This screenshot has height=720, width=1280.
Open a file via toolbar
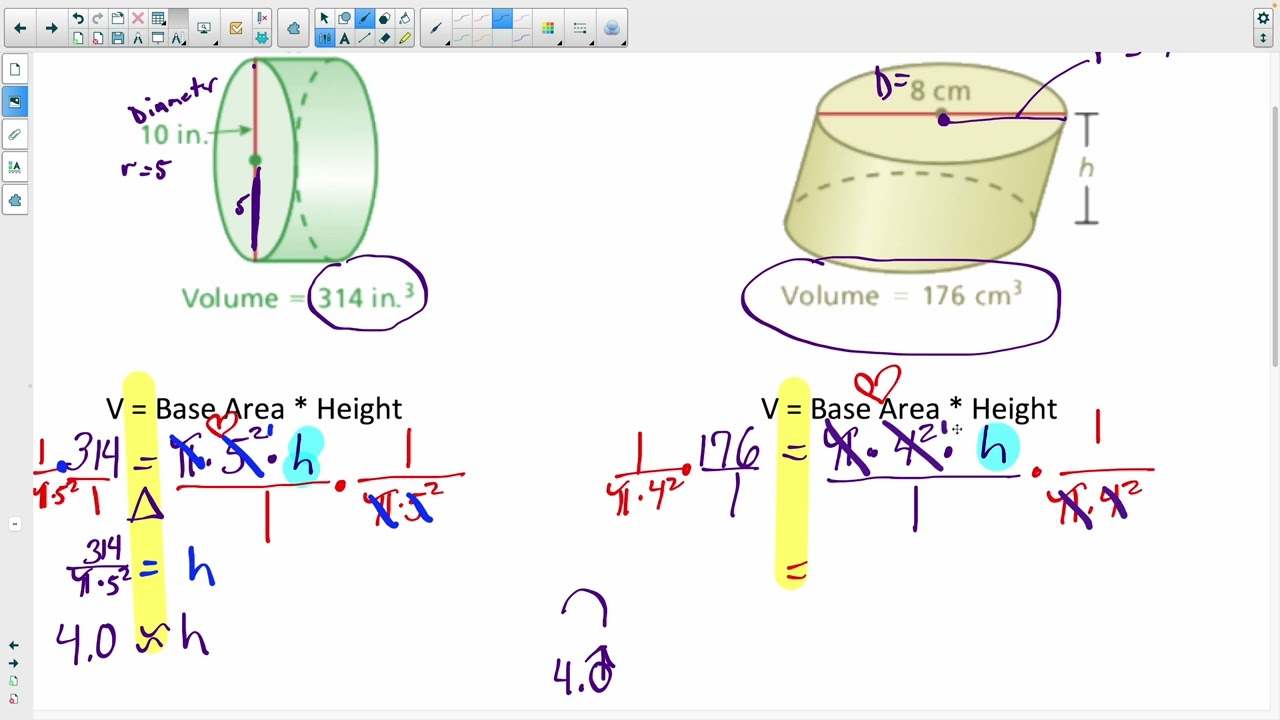pyautogui.click(x=118, y=18)
